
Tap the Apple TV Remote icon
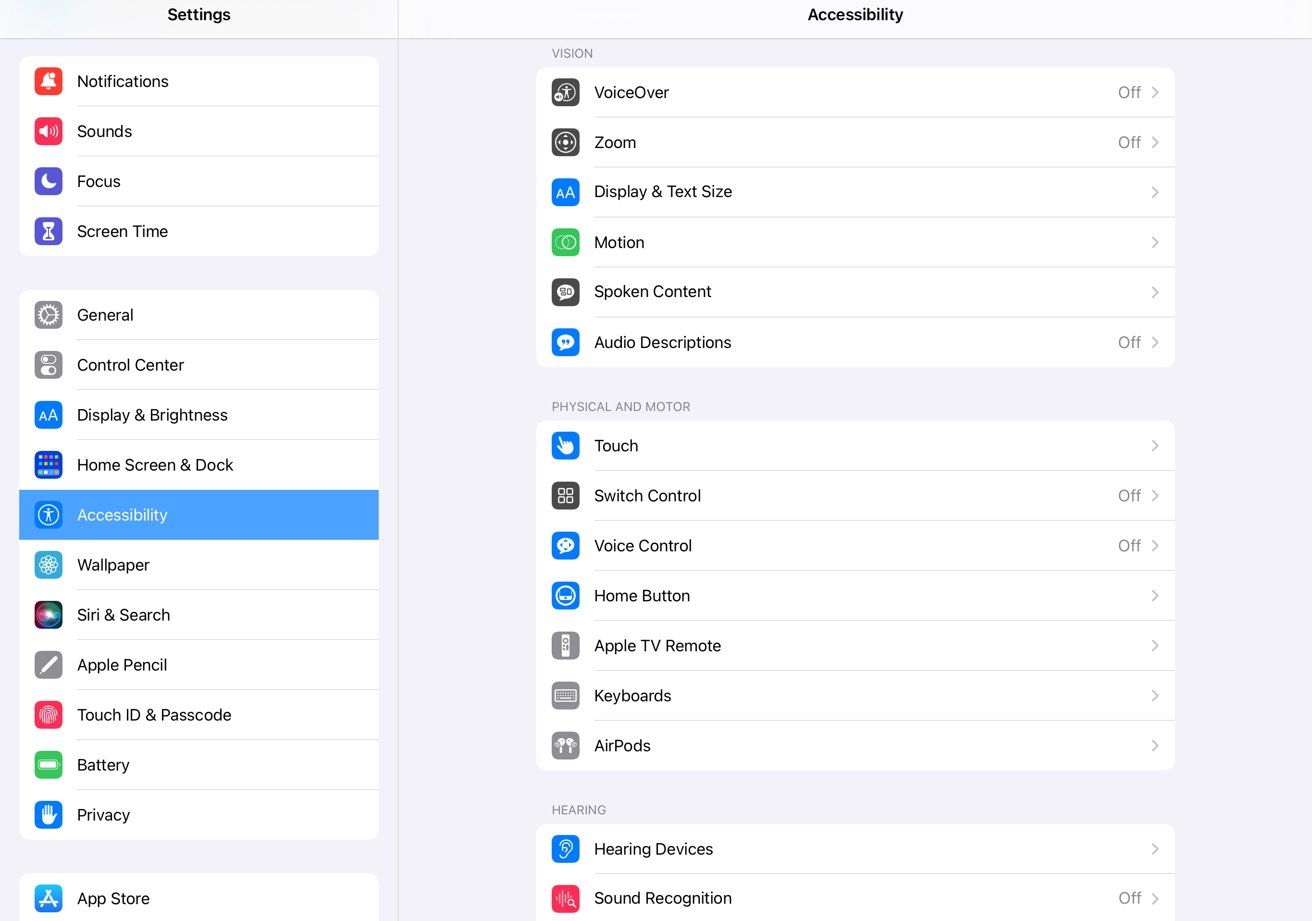[565, 646]
